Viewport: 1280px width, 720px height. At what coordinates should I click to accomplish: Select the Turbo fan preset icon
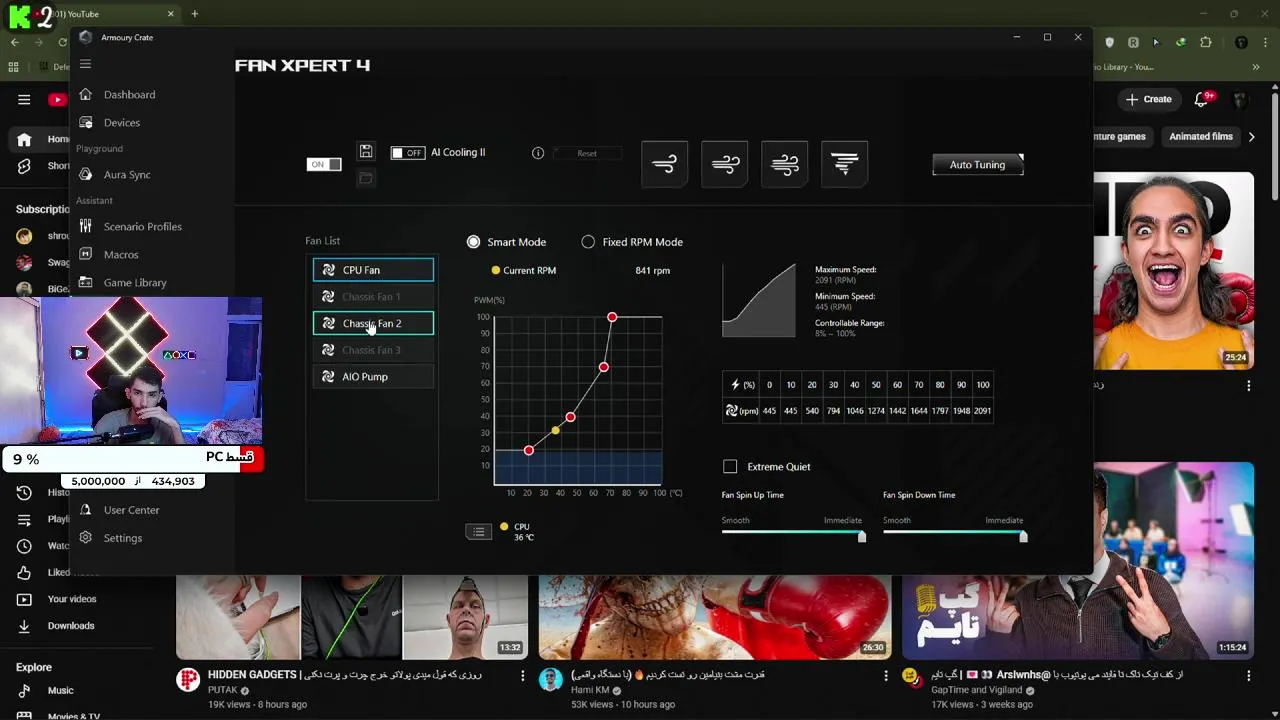pos(785,164)
